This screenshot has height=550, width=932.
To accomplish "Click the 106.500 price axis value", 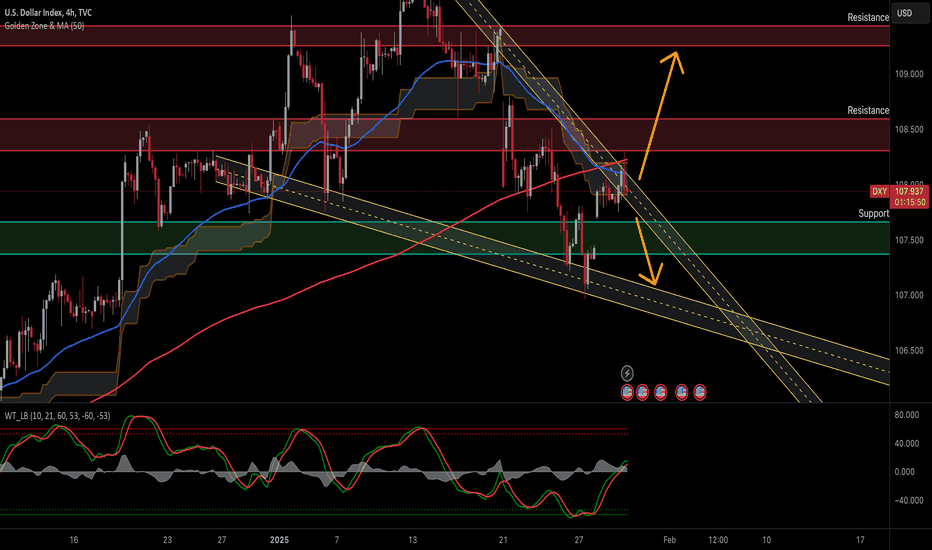I will (909, 351).
